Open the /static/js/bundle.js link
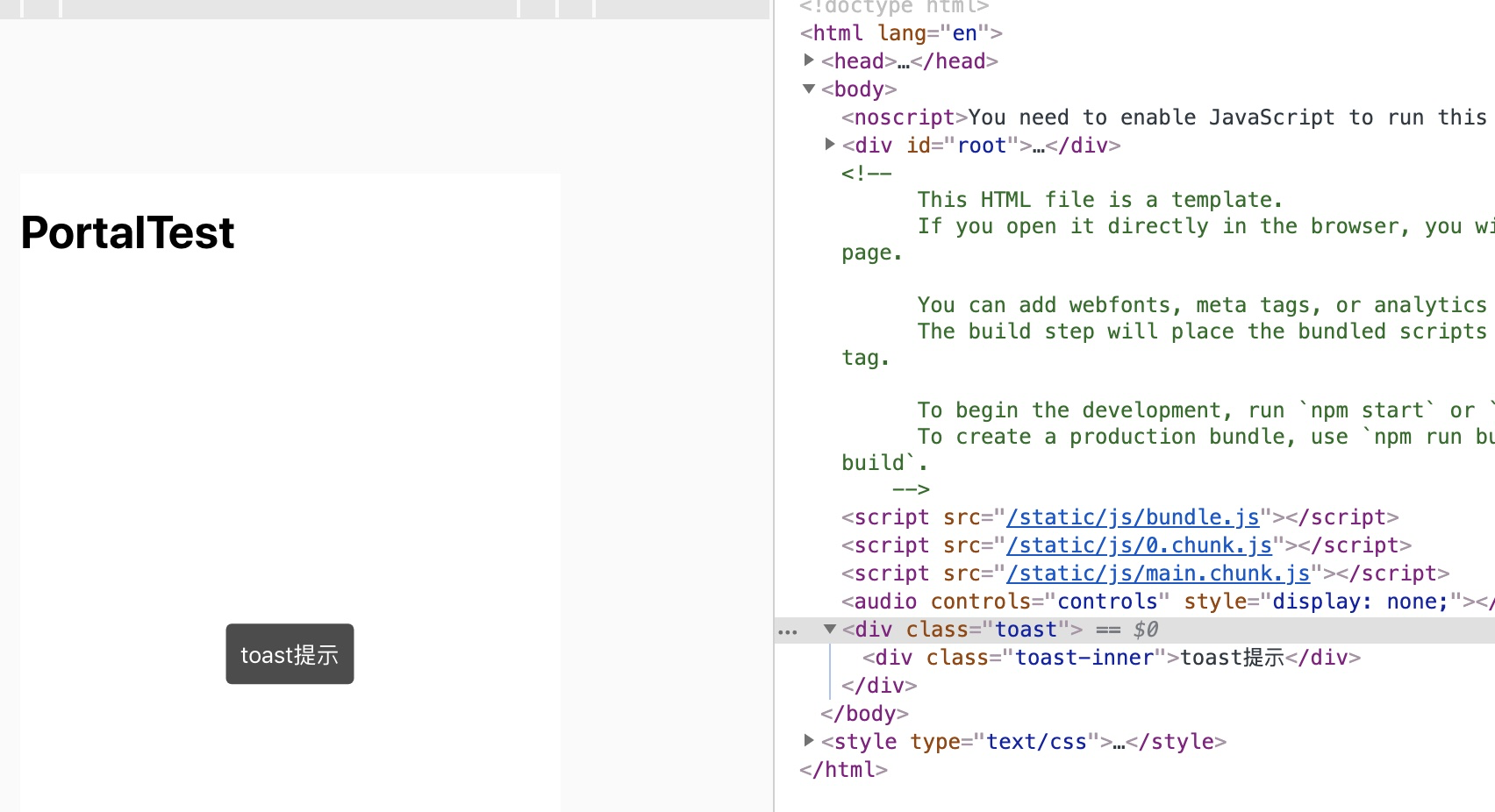 coord(1133,517)
